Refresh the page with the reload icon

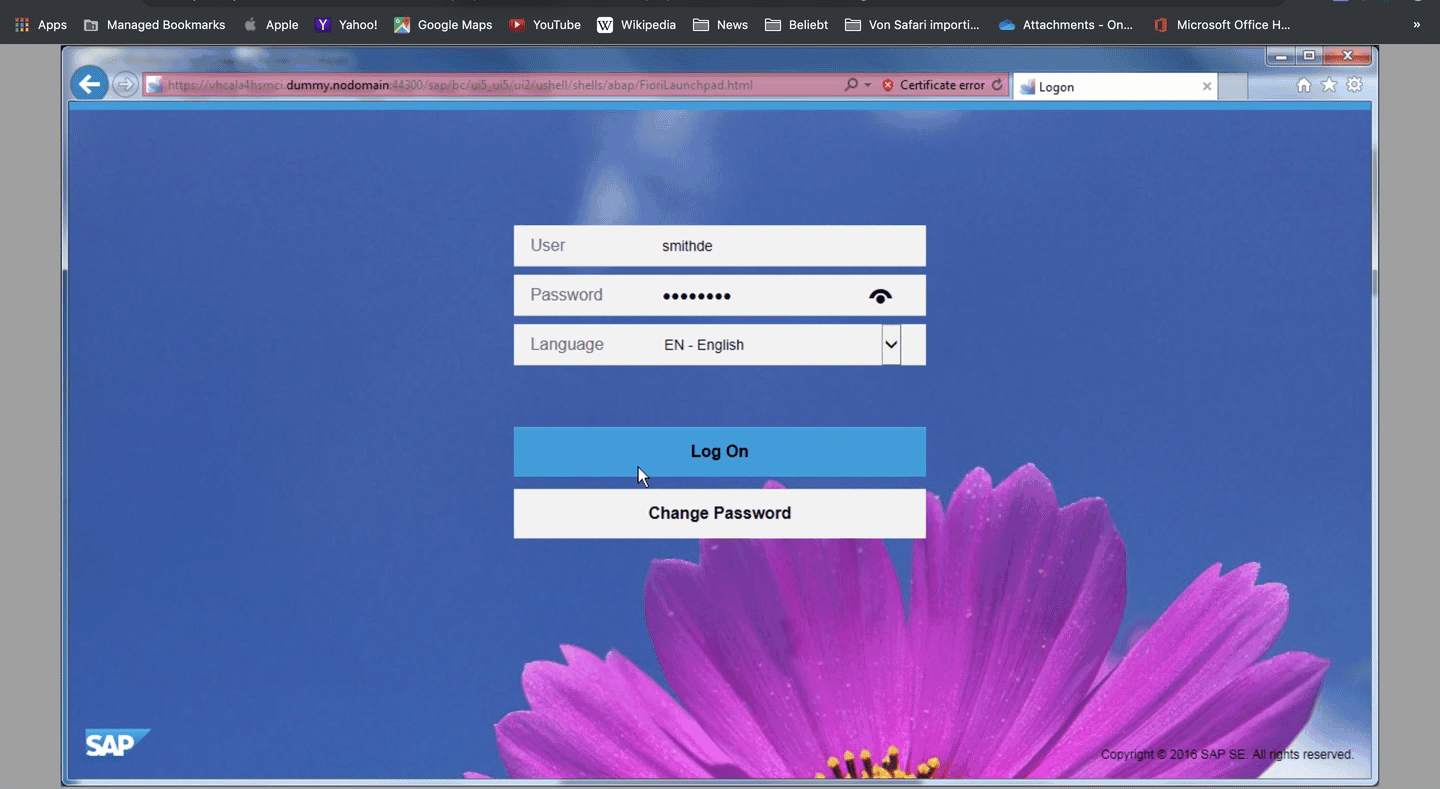997,85
